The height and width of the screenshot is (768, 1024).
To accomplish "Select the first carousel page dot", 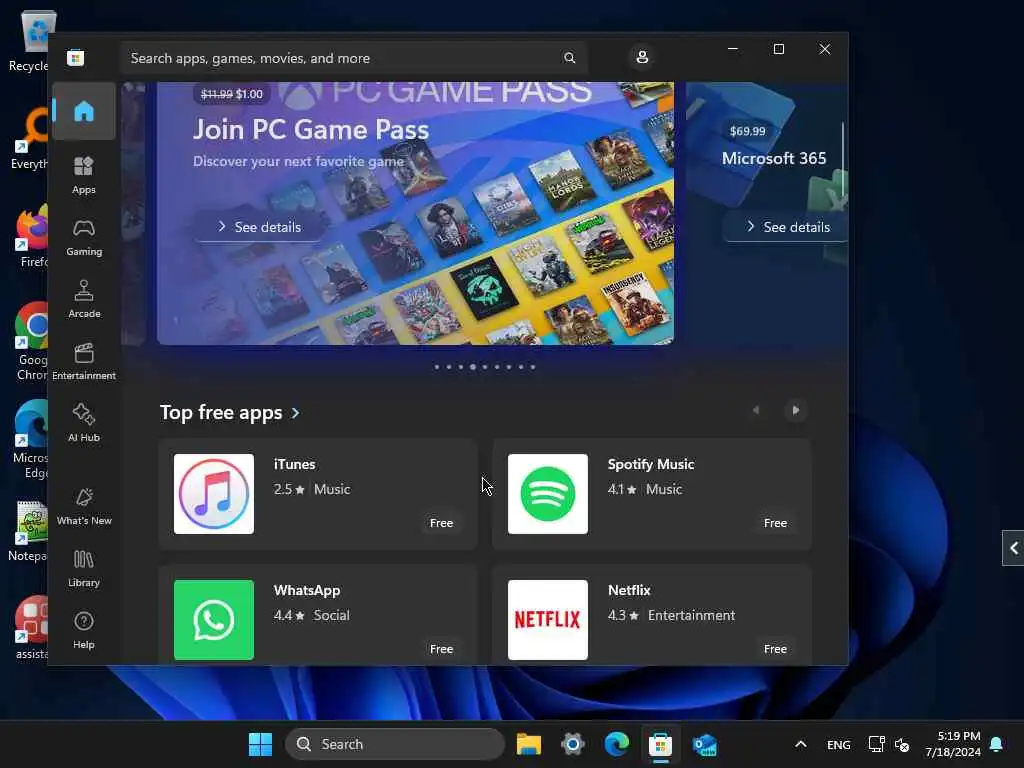I will pos(437,367).
